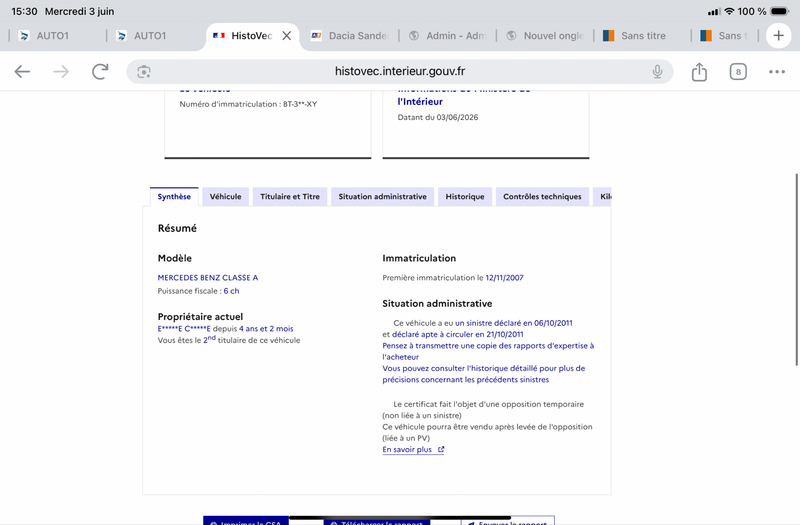The image size is (800, 525).
Task: Tap the microphone icon in the address bar
Action: 657,72
